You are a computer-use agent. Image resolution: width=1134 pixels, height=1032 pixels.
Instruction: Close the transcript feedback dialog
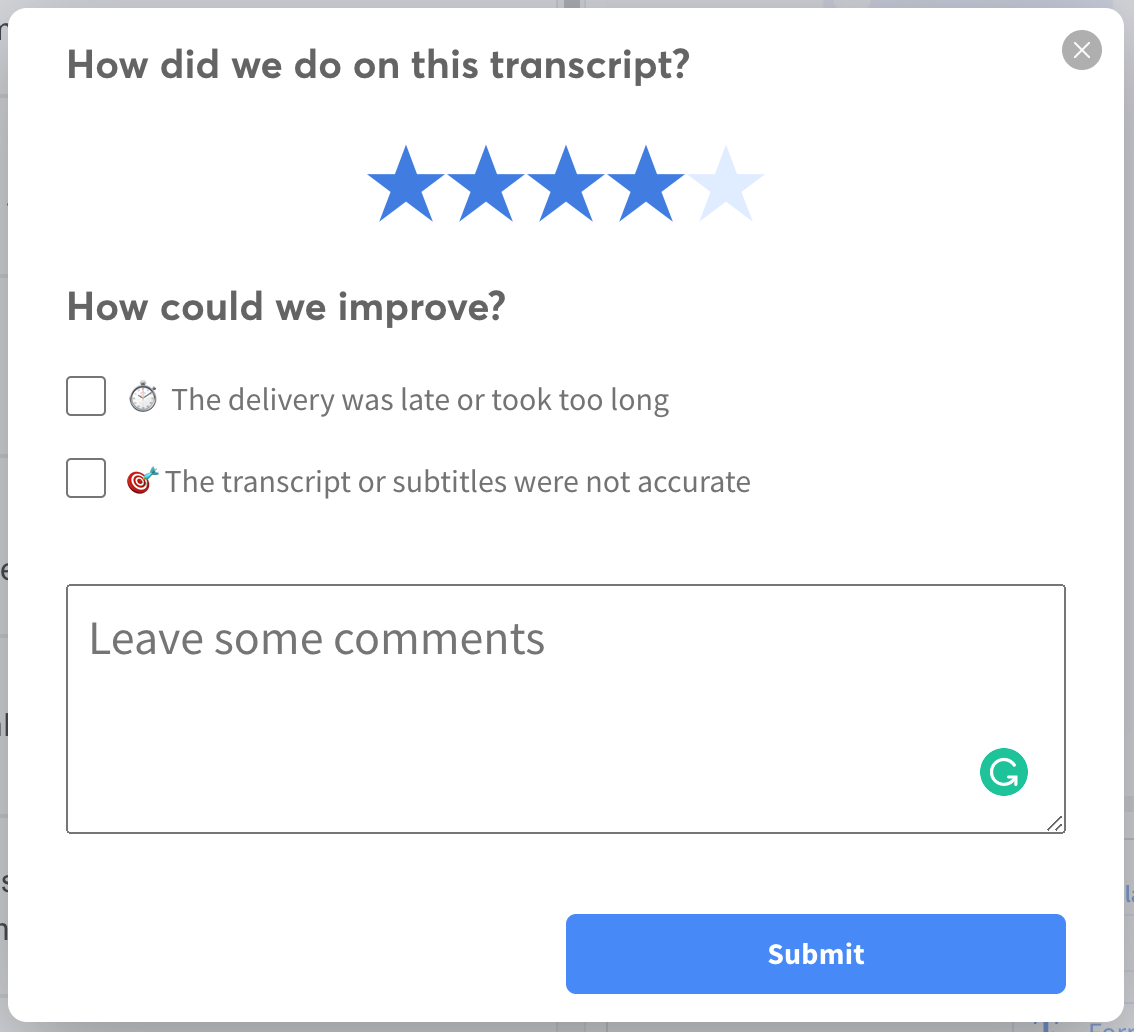point(1081,50)
